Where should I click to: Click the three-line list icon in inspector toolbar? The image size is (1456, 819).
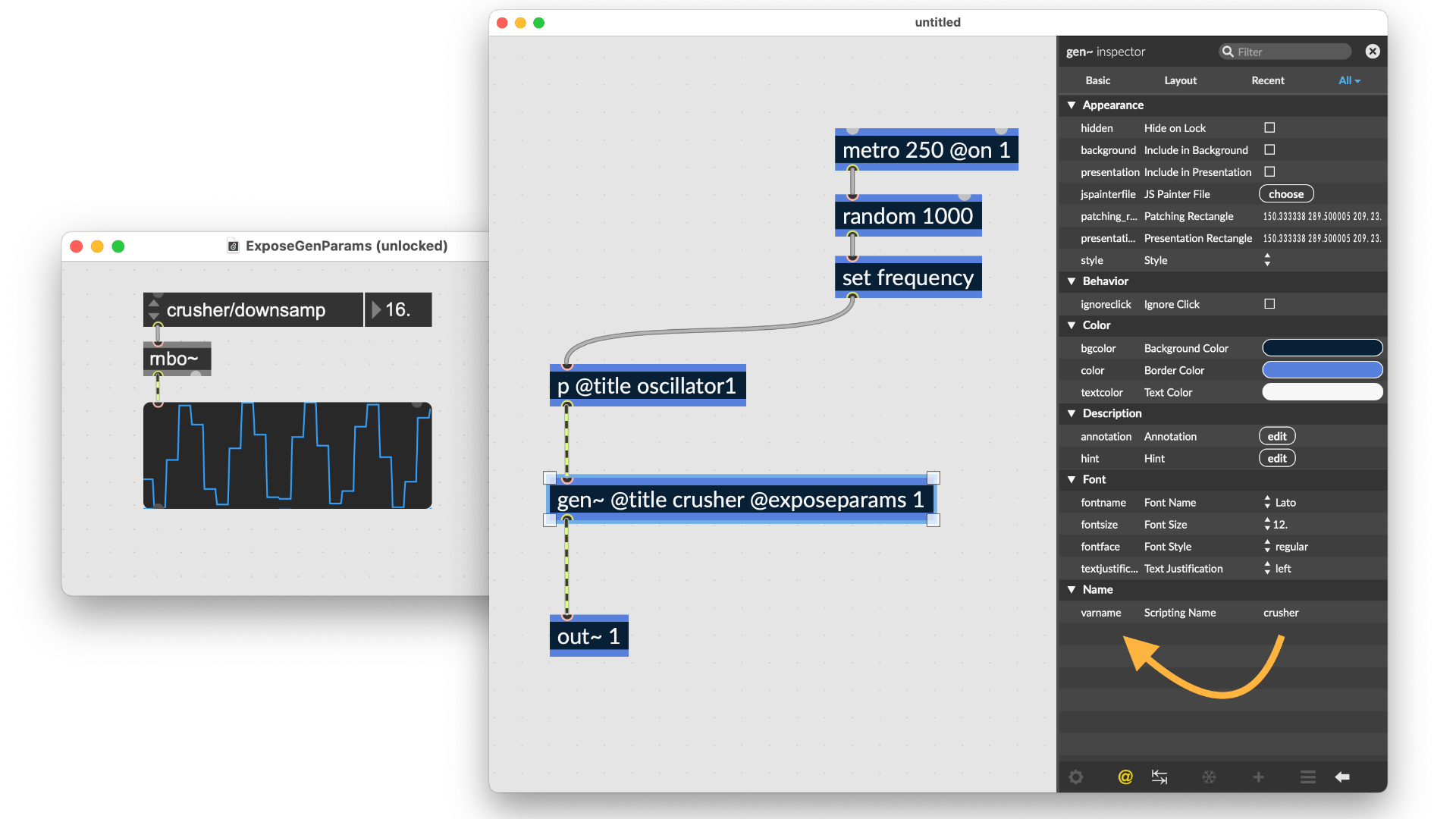point(1307,777)
